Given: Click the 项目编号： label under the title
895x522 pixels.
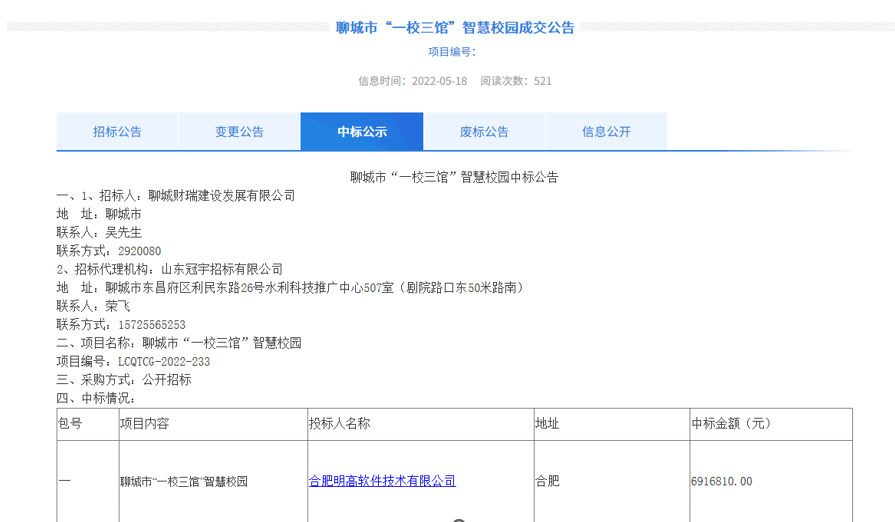Looking at the screenshot, I should pyautogui.click(x=452, y=52).
